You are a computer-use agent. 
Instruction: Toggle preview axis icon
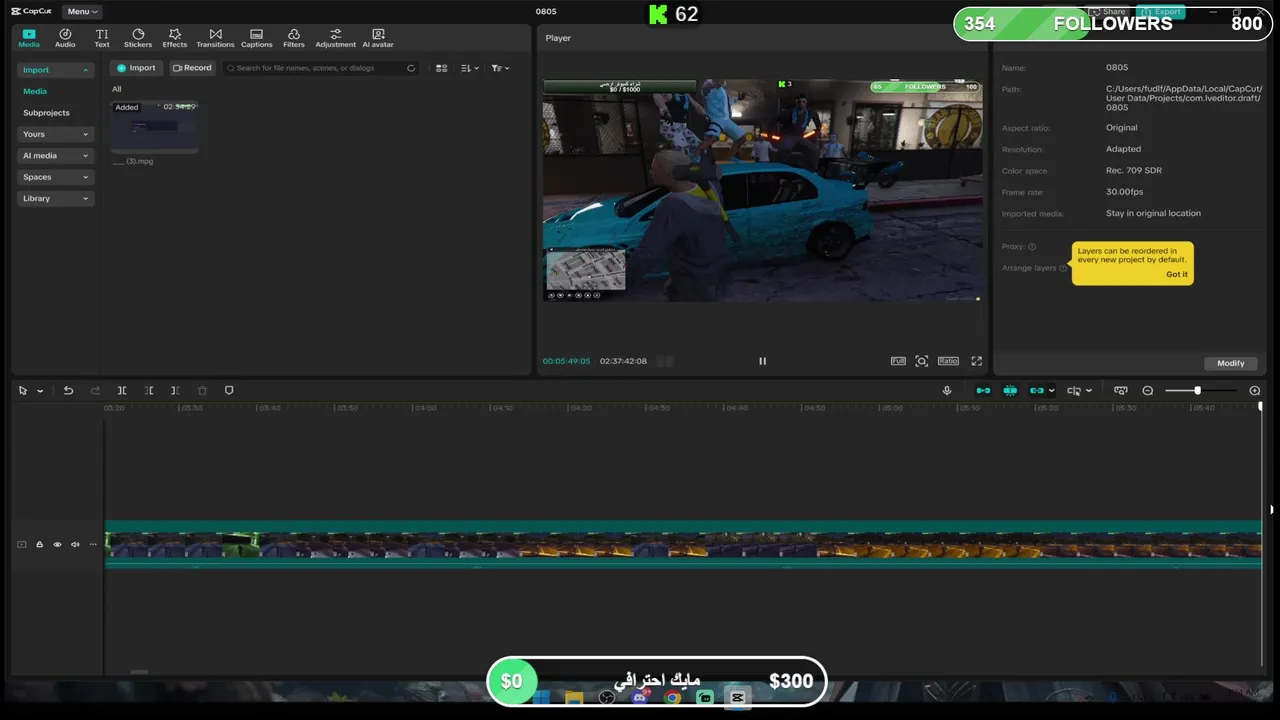tap(1073, 390)
